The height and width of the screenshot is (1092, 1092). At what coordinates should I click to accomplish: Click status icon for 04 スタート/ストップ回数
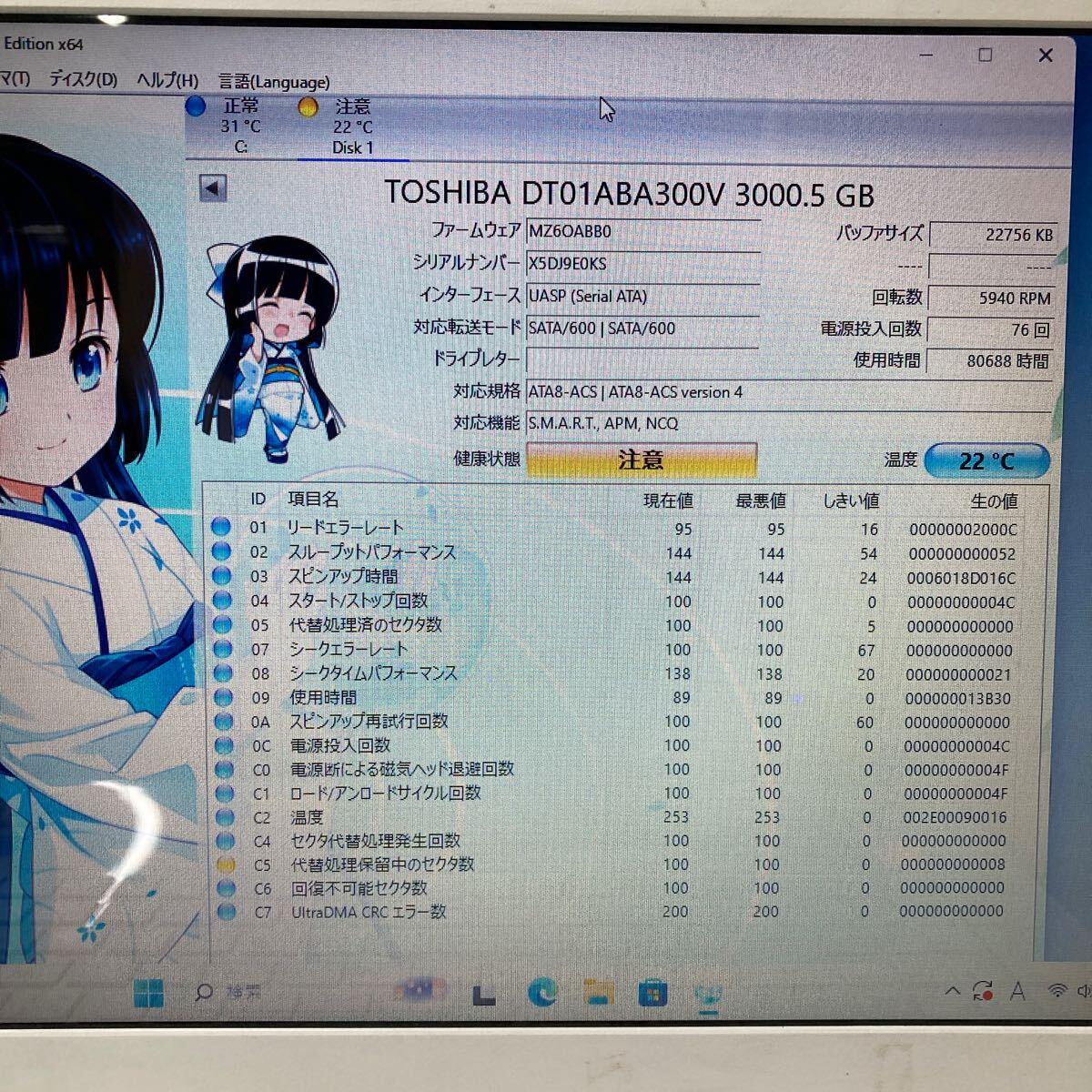click(x=222, y=601)
